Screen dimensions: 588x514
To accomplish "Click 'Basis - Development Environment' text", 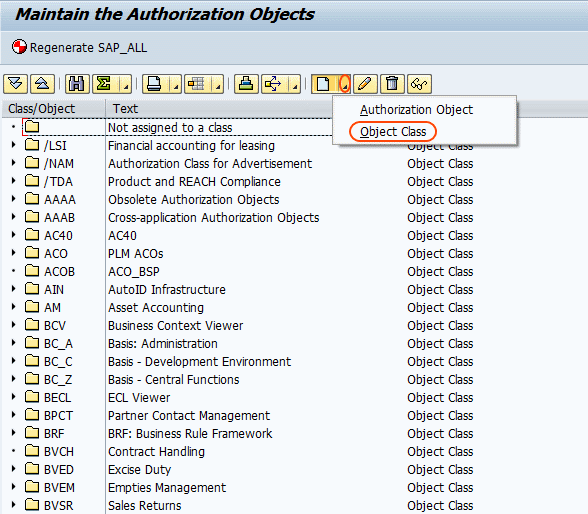I will point(199,361).
